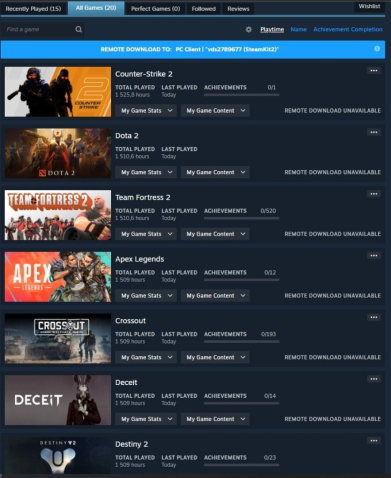The image size is (391, 478).
Task: Expand My Game Stats for Apex Legends
Action: [x=146, y=296]
